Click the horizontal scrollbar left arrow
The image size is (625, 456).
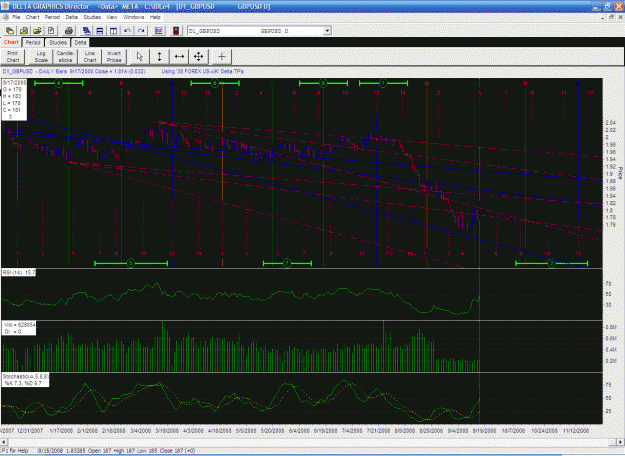(x=4, y=442)
